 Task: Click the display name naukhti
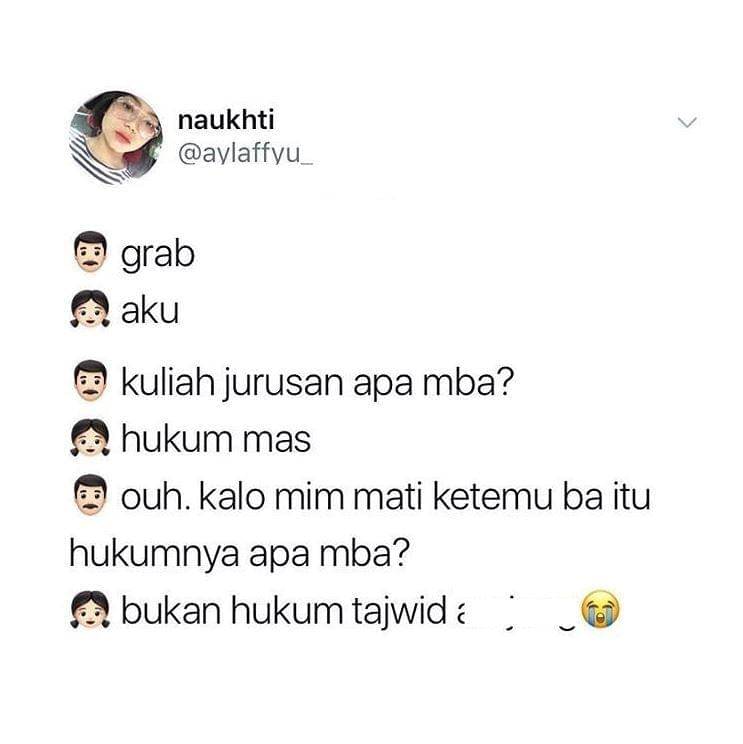click(226, 119)
